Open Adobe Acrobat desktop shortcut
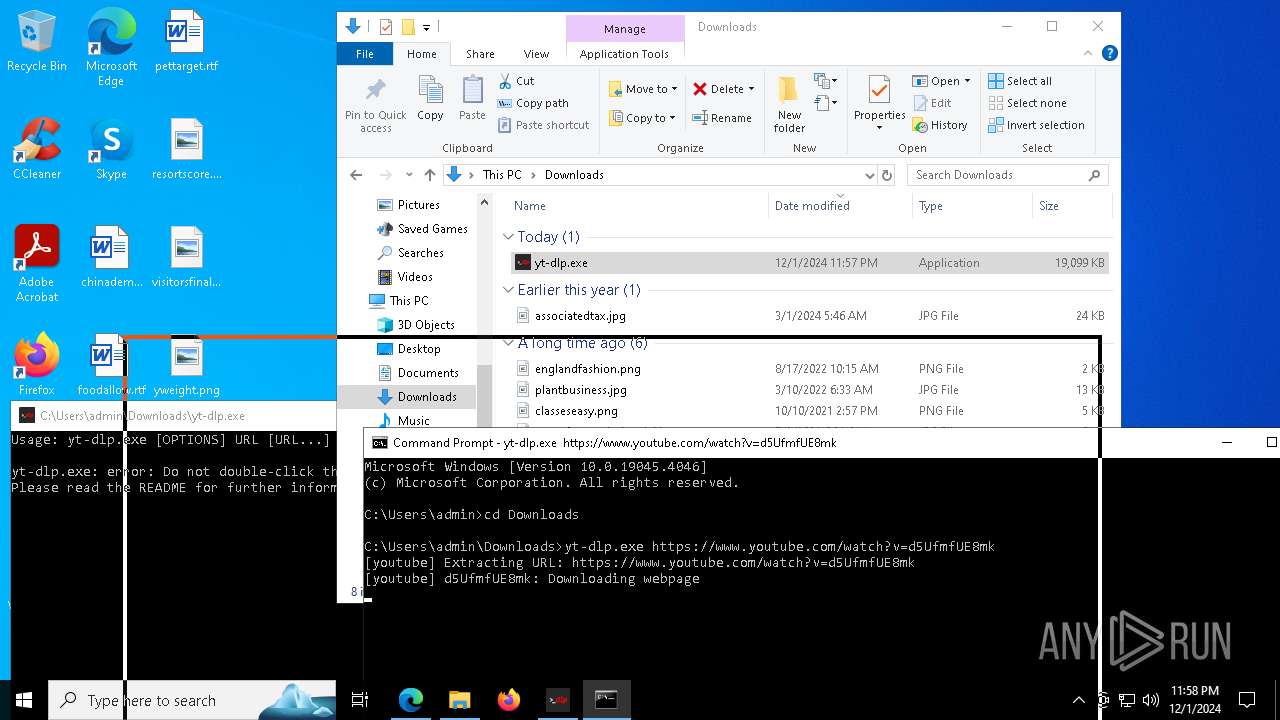 pos(37,264)
